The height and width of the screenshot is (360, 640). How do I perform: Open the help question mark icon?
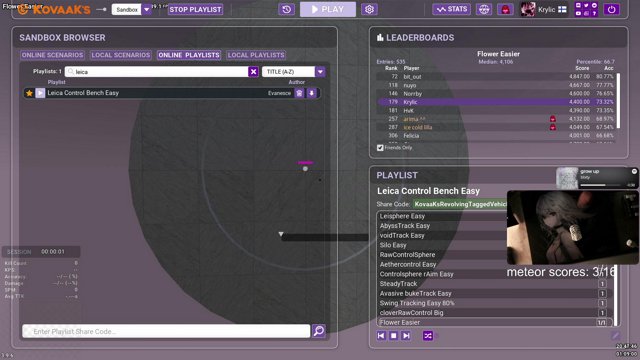(x=594, y=13)
